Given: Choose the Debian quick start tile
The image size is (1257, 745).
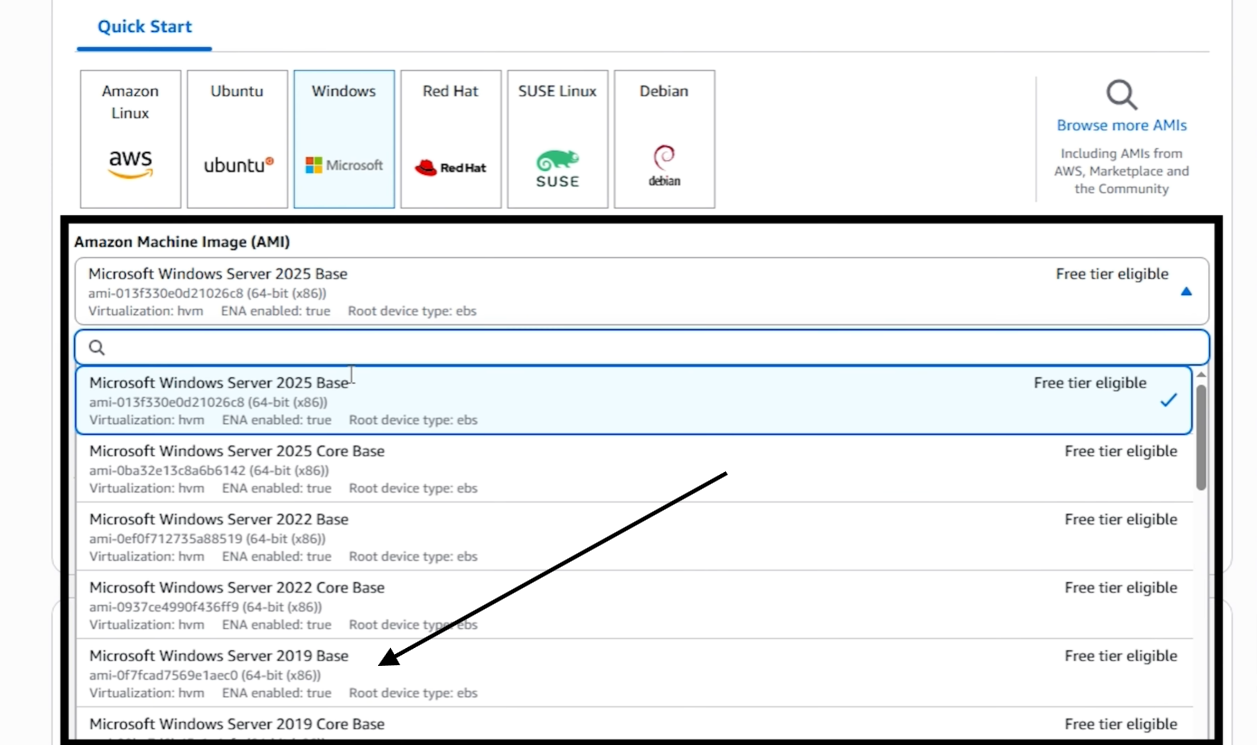Looking at the screenshot, I should (664, 139).
